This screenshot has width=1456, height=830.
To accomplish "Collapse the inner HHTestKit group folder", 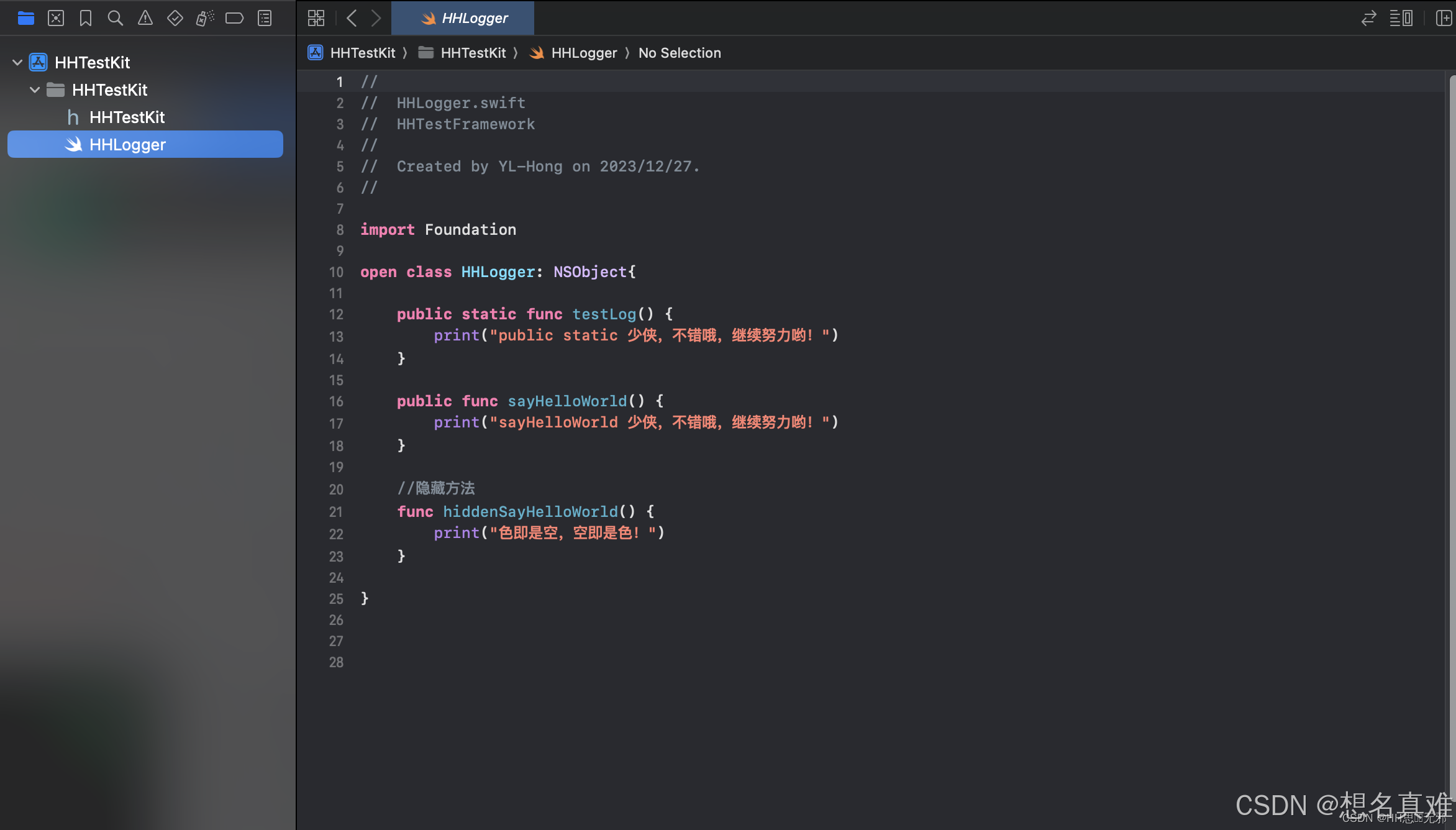I will tap(35, 90).
